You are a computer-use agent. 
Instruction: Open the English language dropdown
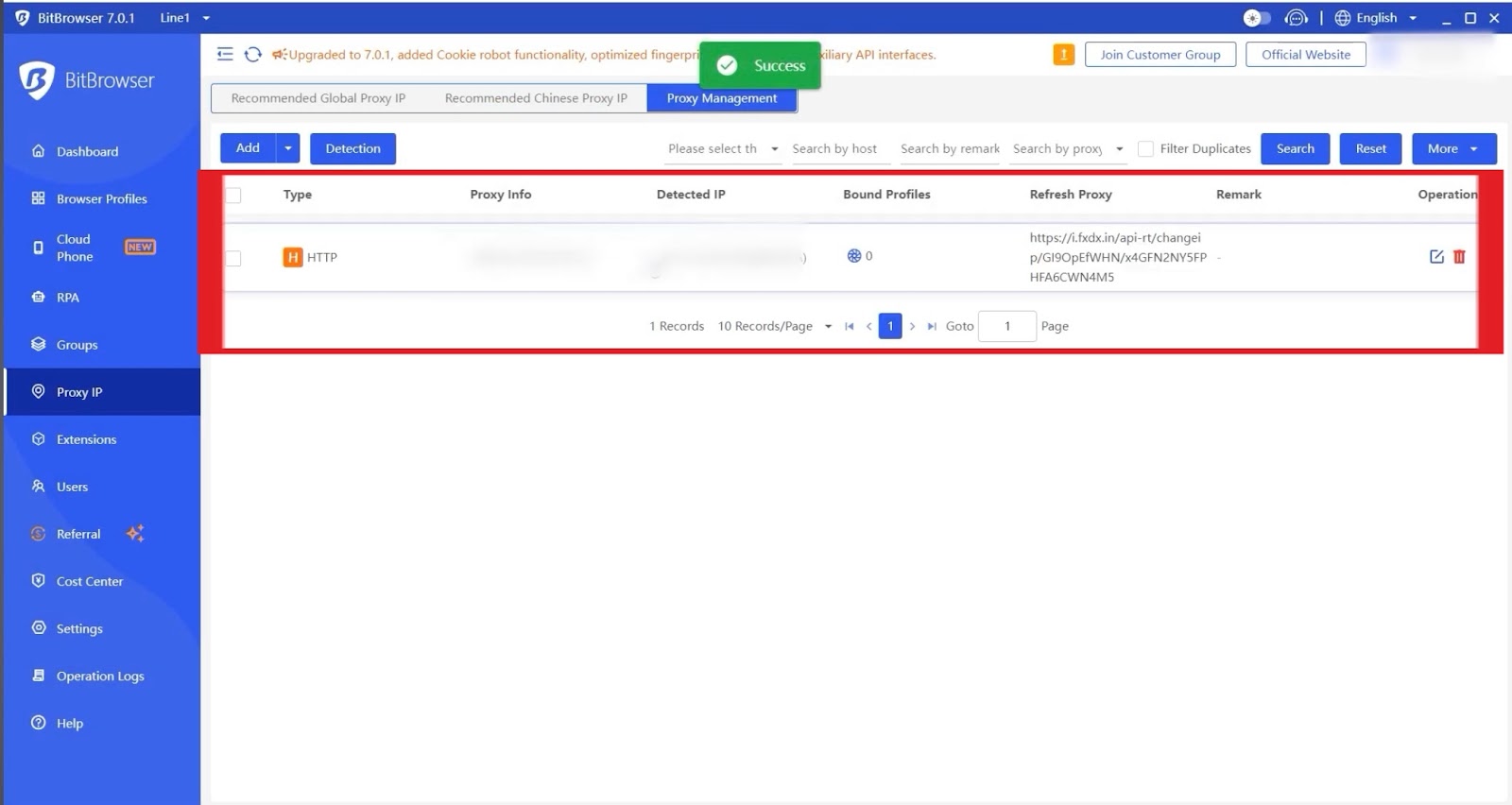pos(1386,18)
